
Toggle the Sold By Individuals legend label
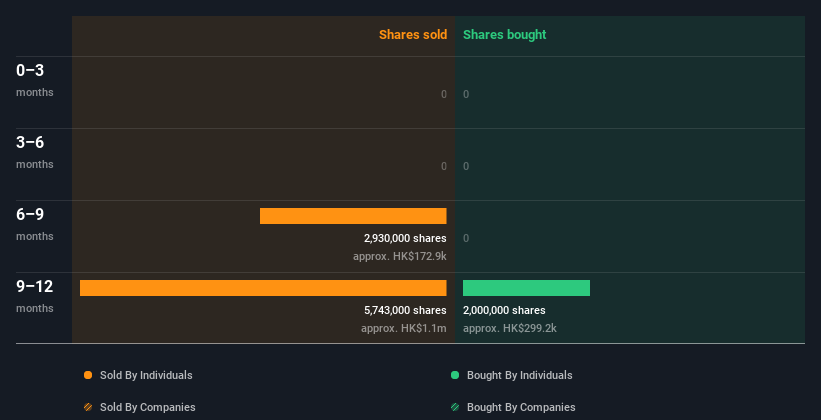(146, 375)
